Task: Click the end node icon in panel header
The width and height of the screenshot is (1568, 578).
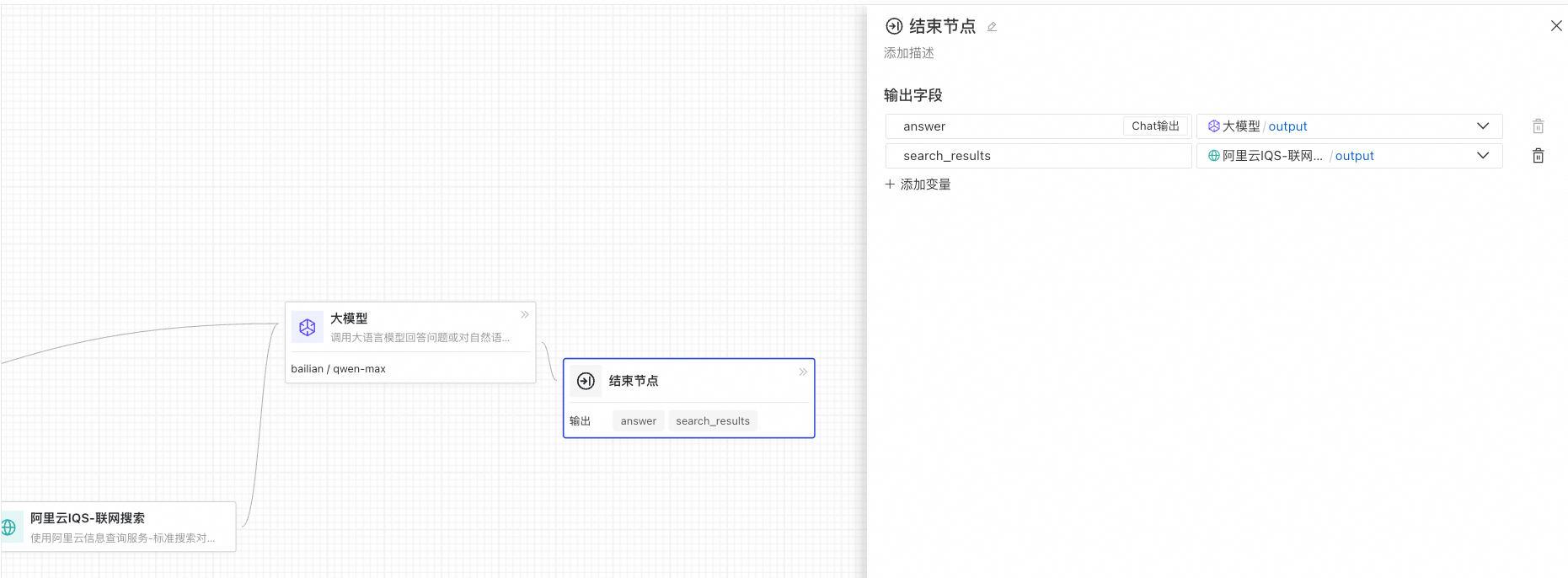Action: [894, 27]
